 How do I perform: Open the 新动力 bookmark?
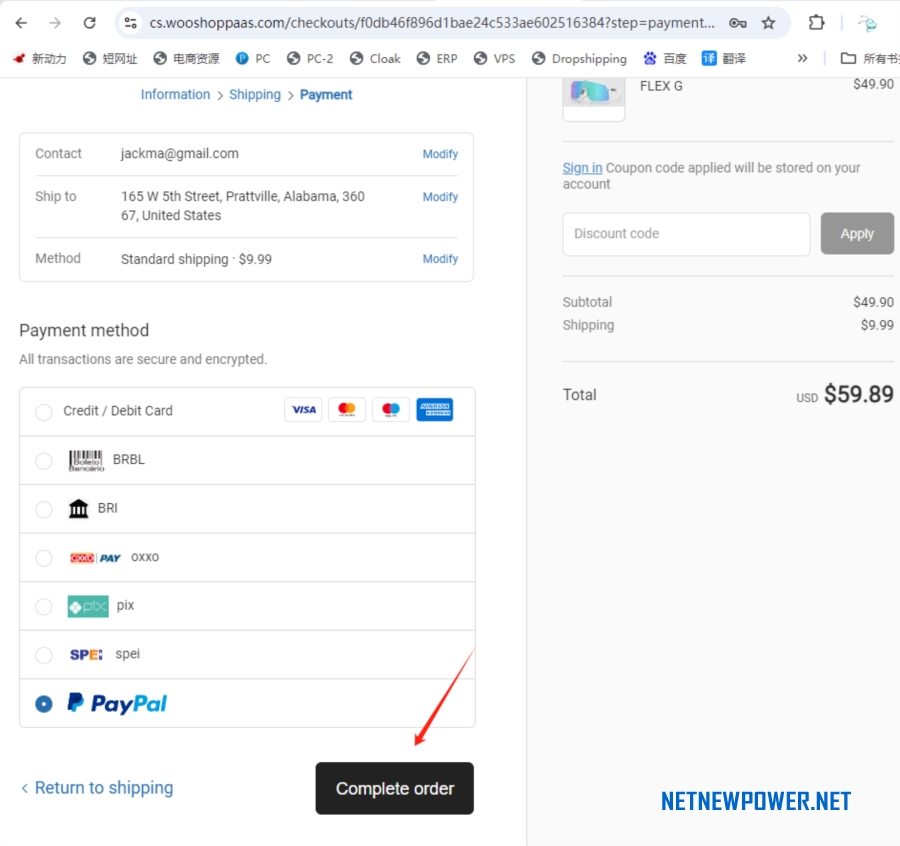tap(40, 59)
